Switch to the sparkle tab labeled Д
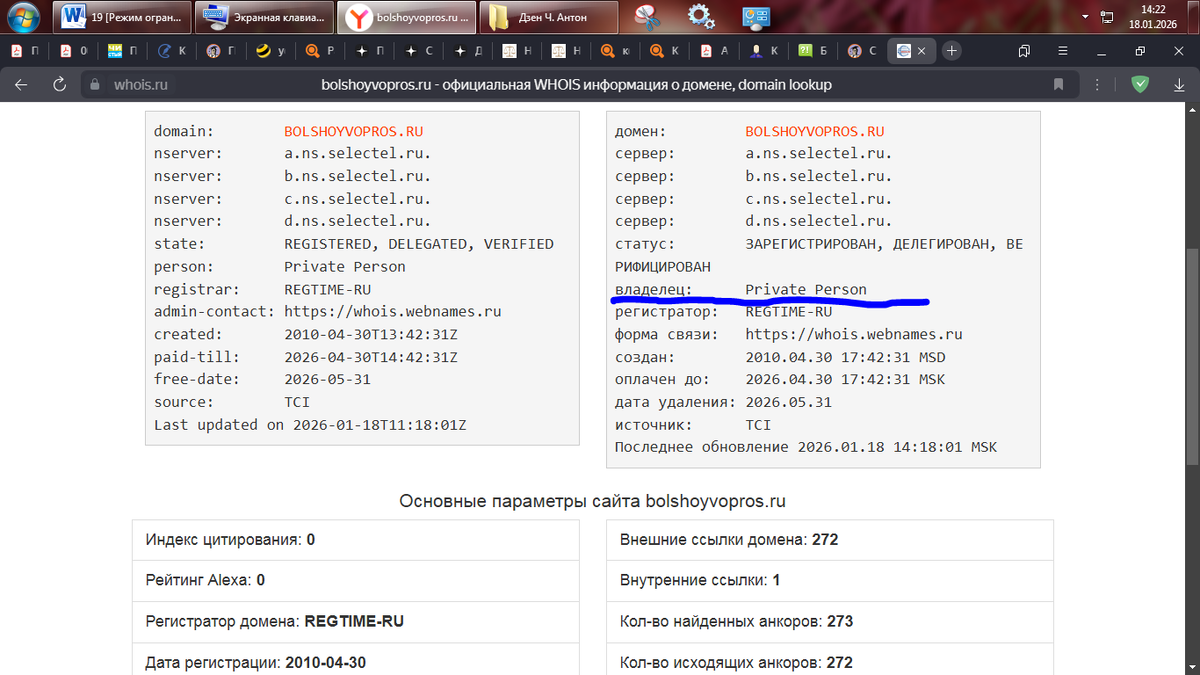1200x675 pixels. point(467,50)
